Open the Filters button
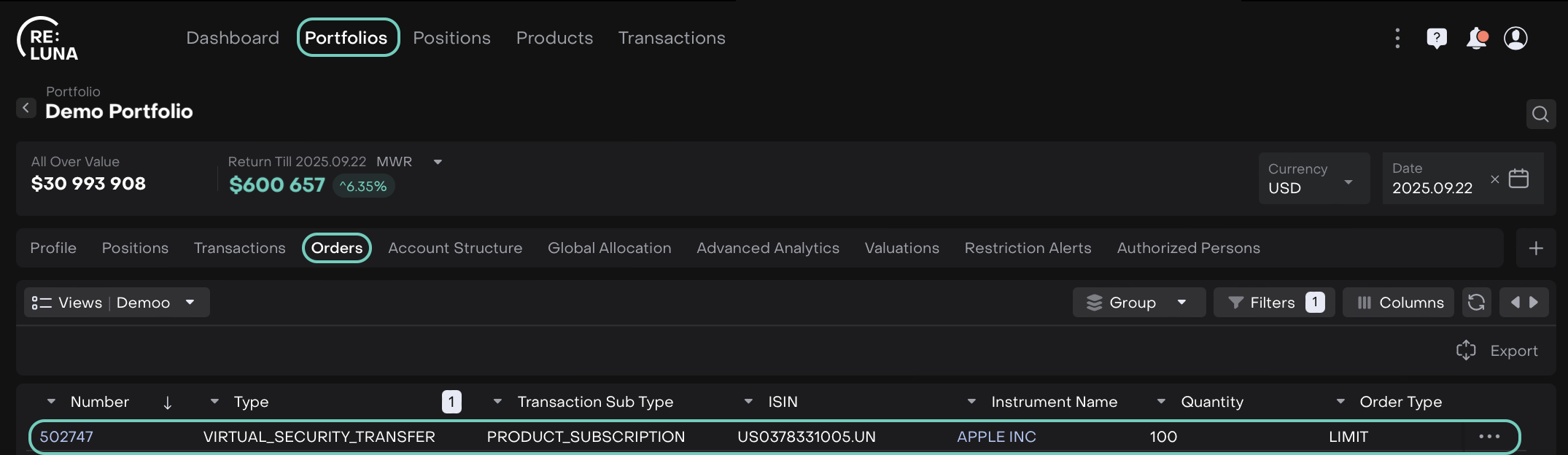1568x455 pixels. click(x=1273, y=303)
